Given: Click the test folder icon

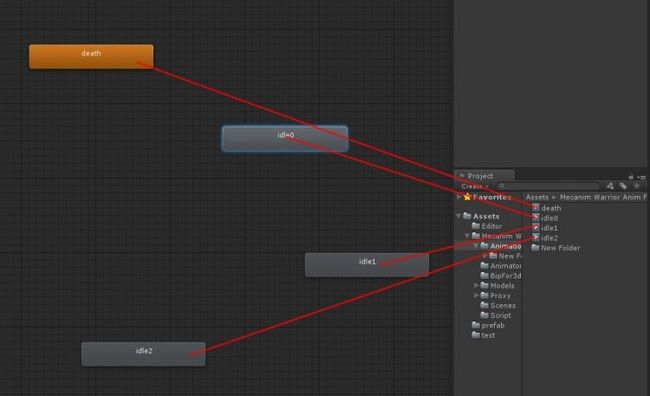Looking at the screenshot, I should click(476, 335).
